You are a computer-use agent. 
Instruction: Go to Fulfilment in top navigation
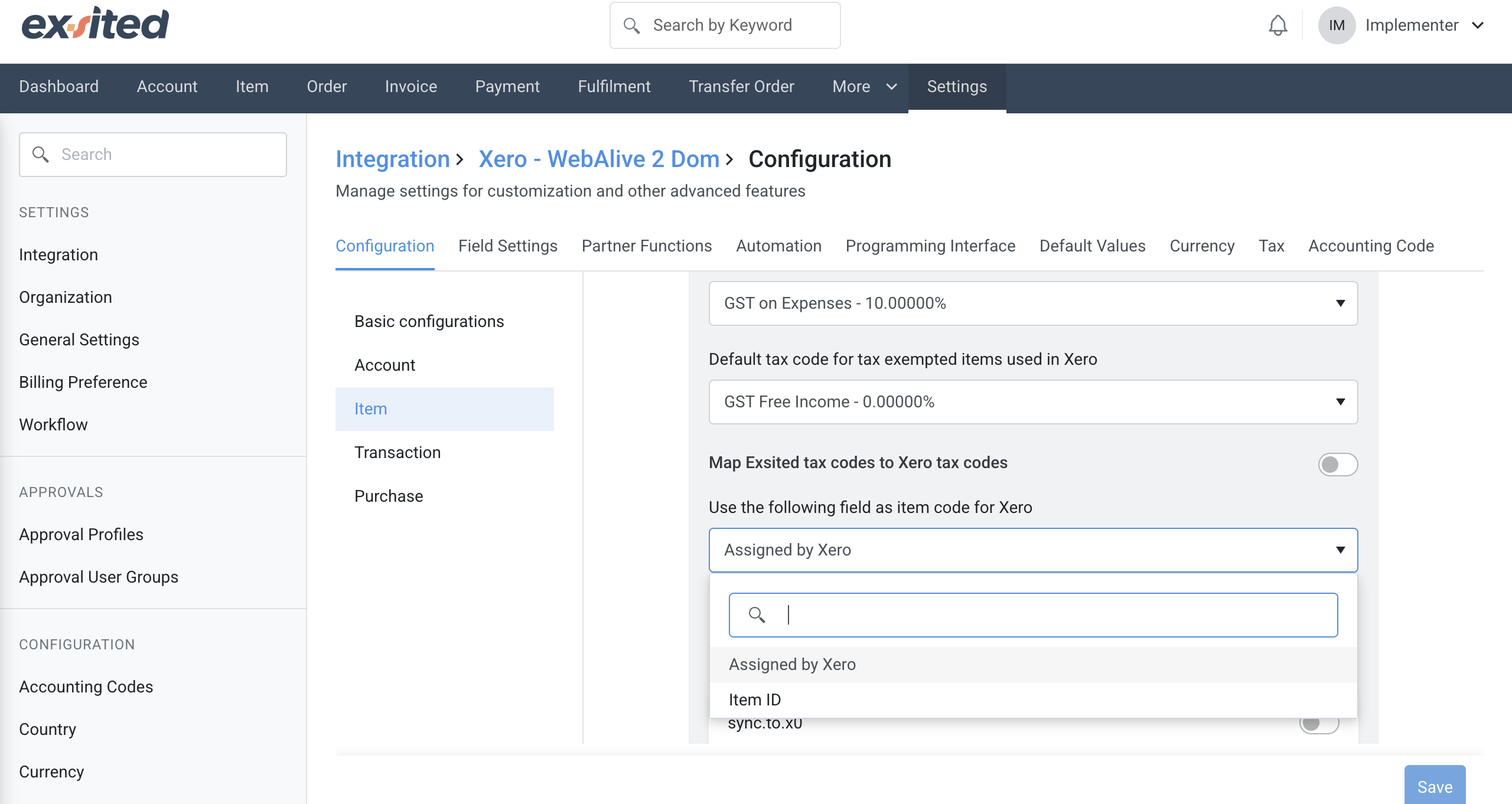(x=614, y=87)
